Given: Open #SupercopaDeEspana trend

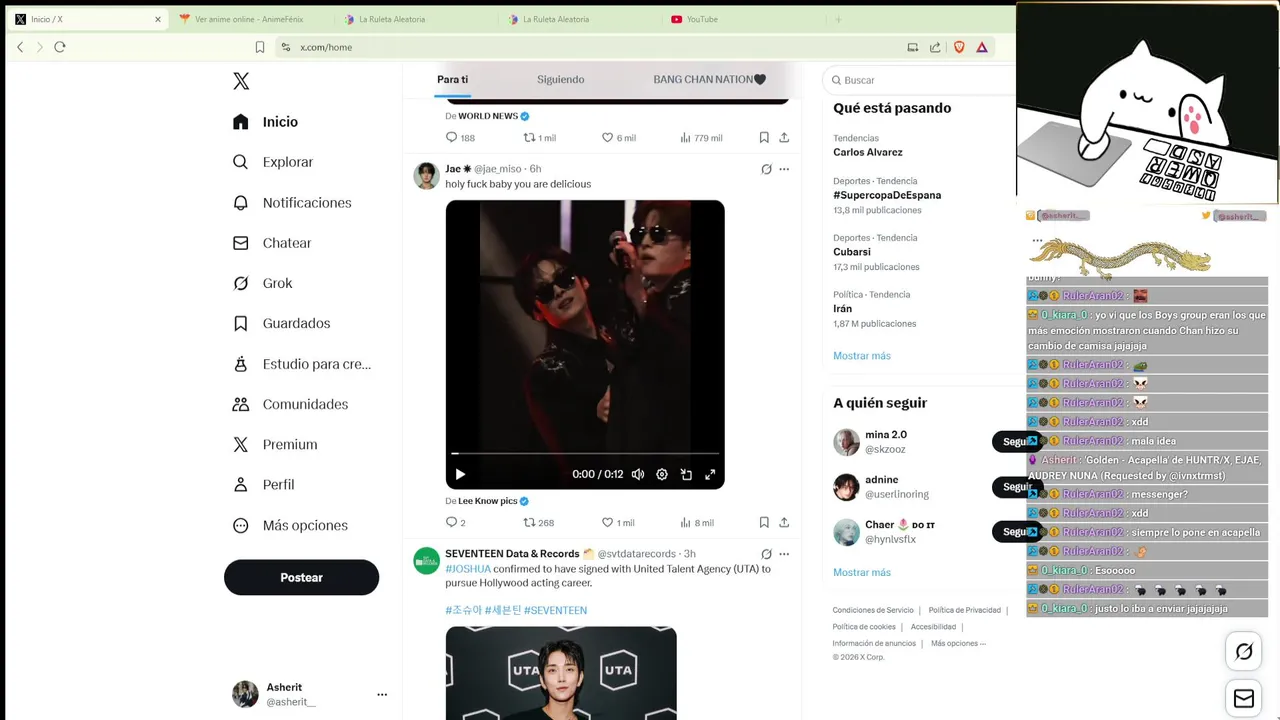Looking at the screenshot, I should [x=887, y=195].
